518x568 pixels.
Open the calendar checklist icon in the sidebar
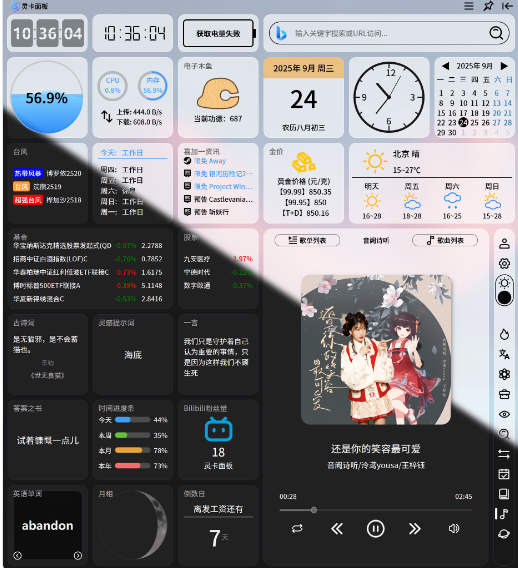point(504,474)
